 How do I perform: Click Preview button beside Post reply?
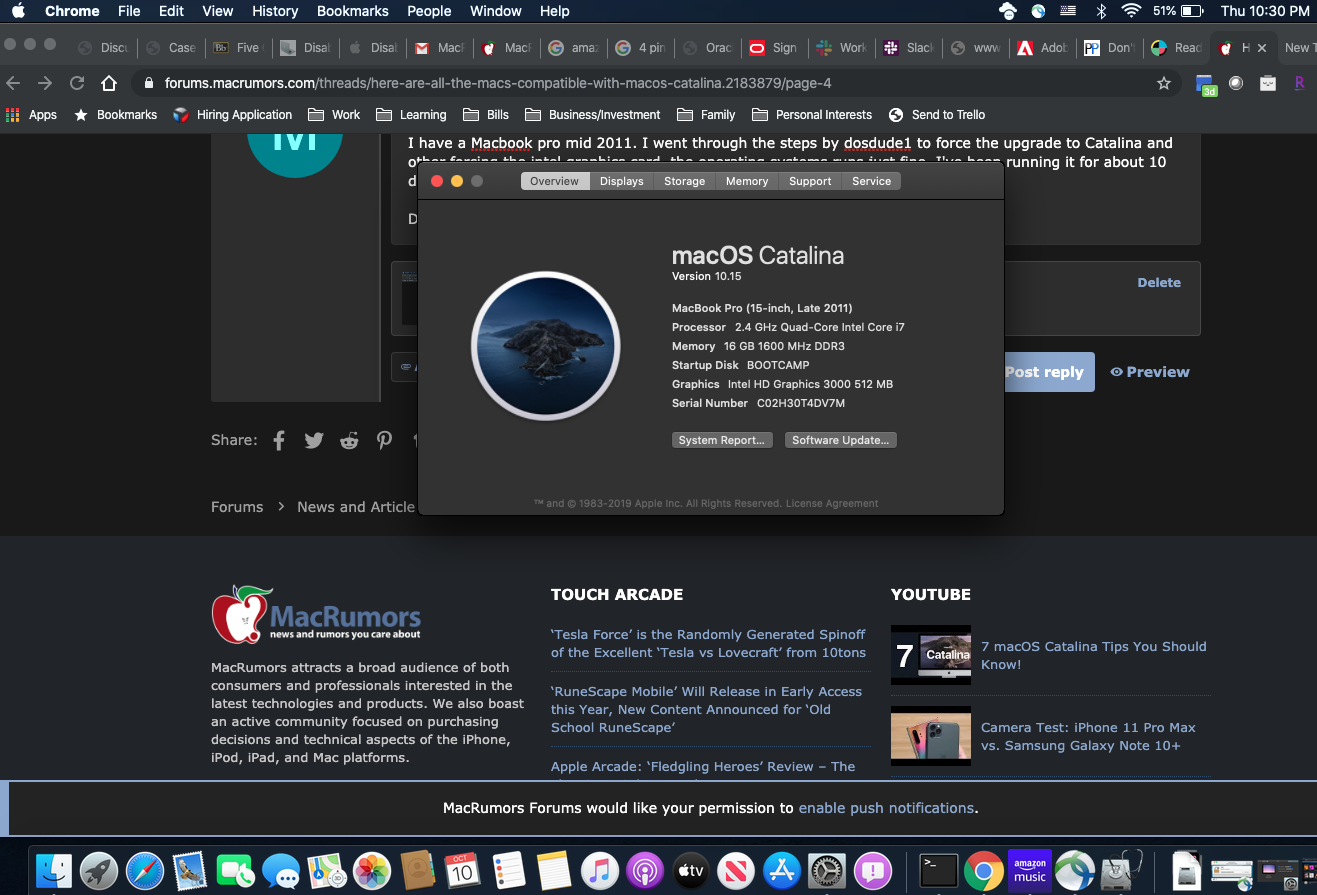1150,372
